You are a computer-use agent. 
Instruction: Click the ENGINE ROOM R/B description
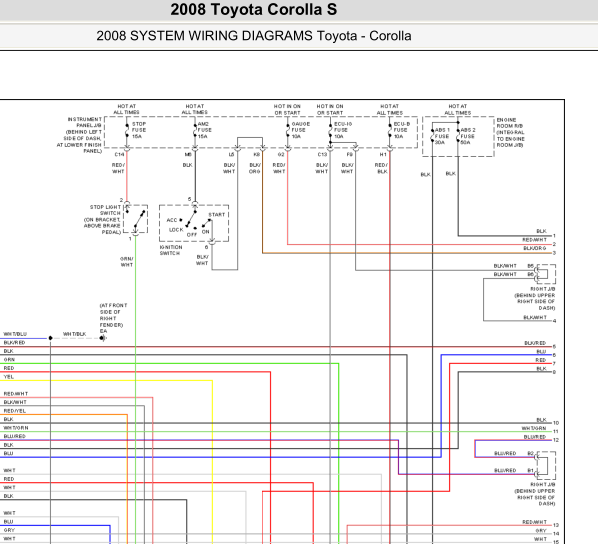tap(510, 132)
